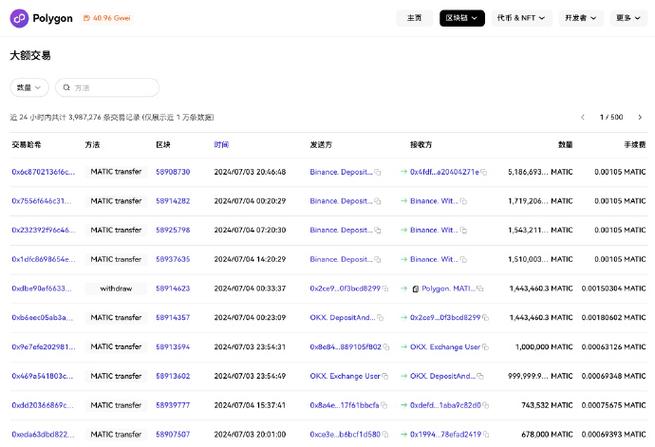655x447 pixels.
Task: Click fee 0.00075675 MATIC
Action: [x=614, y=405]
